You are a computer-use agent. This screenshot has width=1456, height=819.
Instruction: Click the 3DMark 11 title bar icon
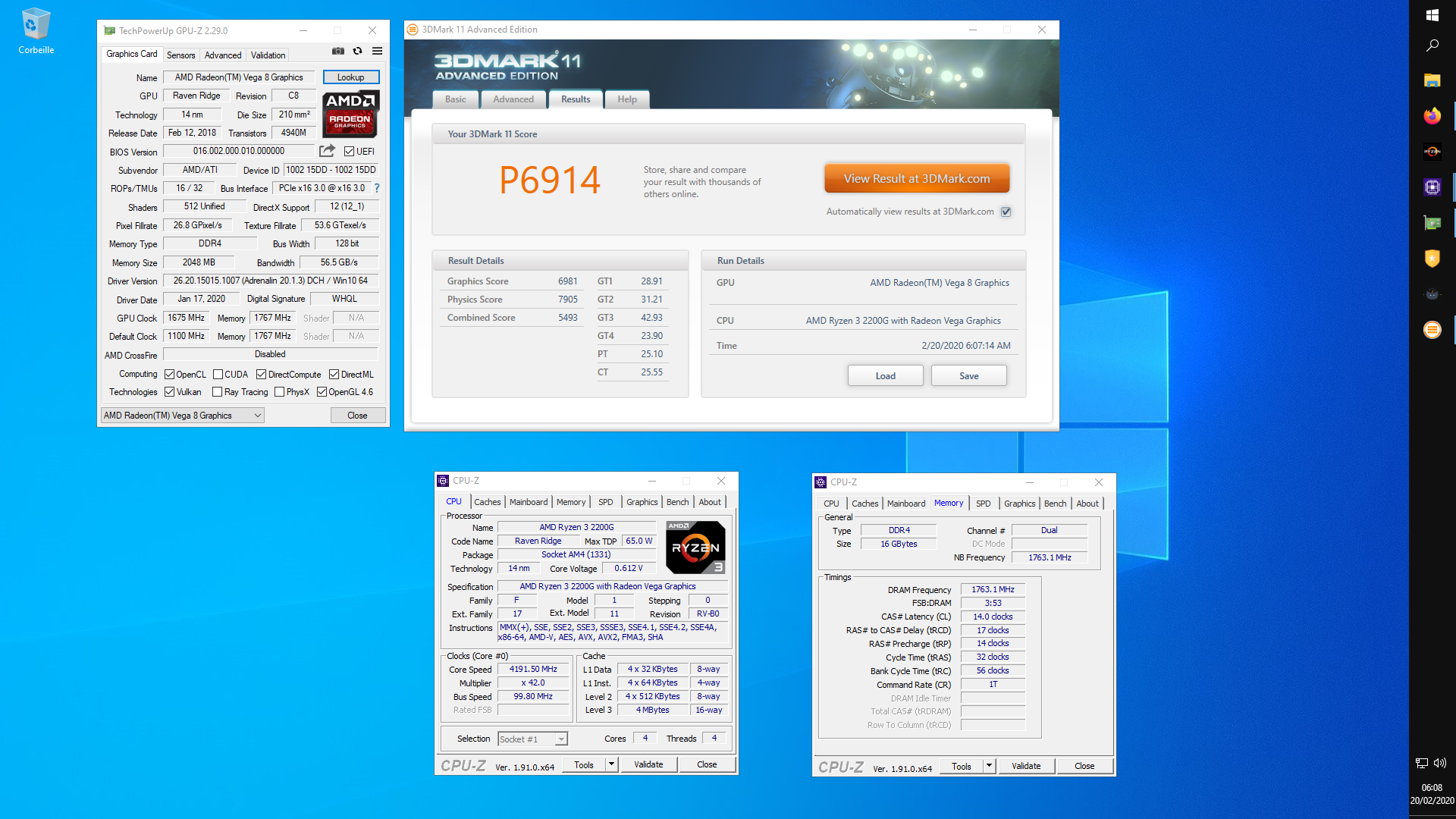(413, 30)
